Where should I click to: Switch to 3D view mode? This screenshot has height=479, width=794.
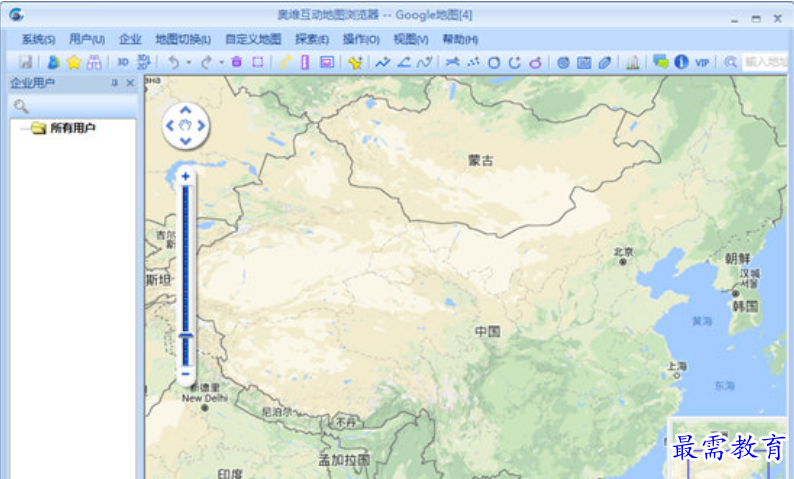pyautogui.click(x=123, y=62)
